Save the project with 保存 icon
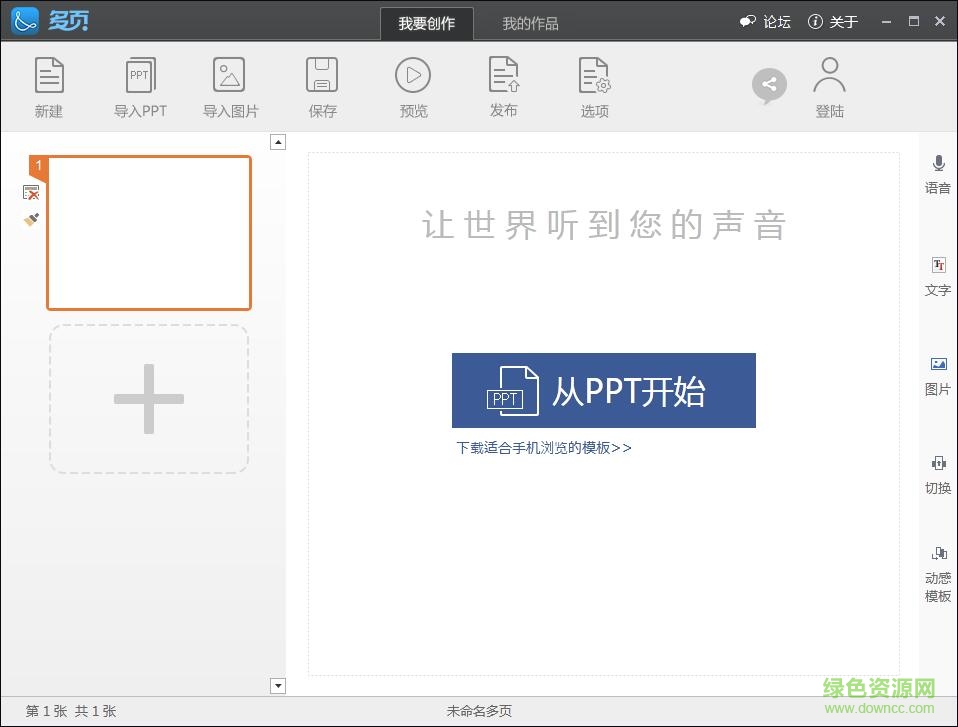This screenshot has width=958, height=727. click(322, 76)
